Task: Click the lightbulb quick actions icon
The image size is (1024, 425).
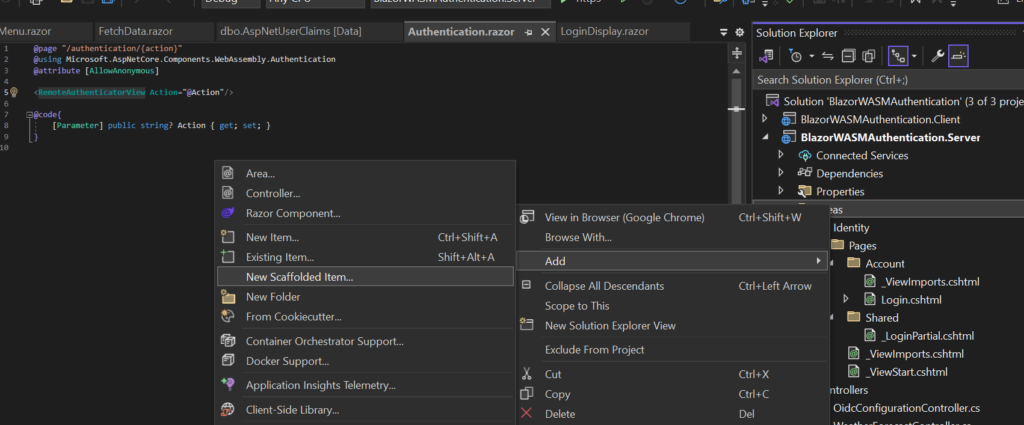Action: pos(13,93)
